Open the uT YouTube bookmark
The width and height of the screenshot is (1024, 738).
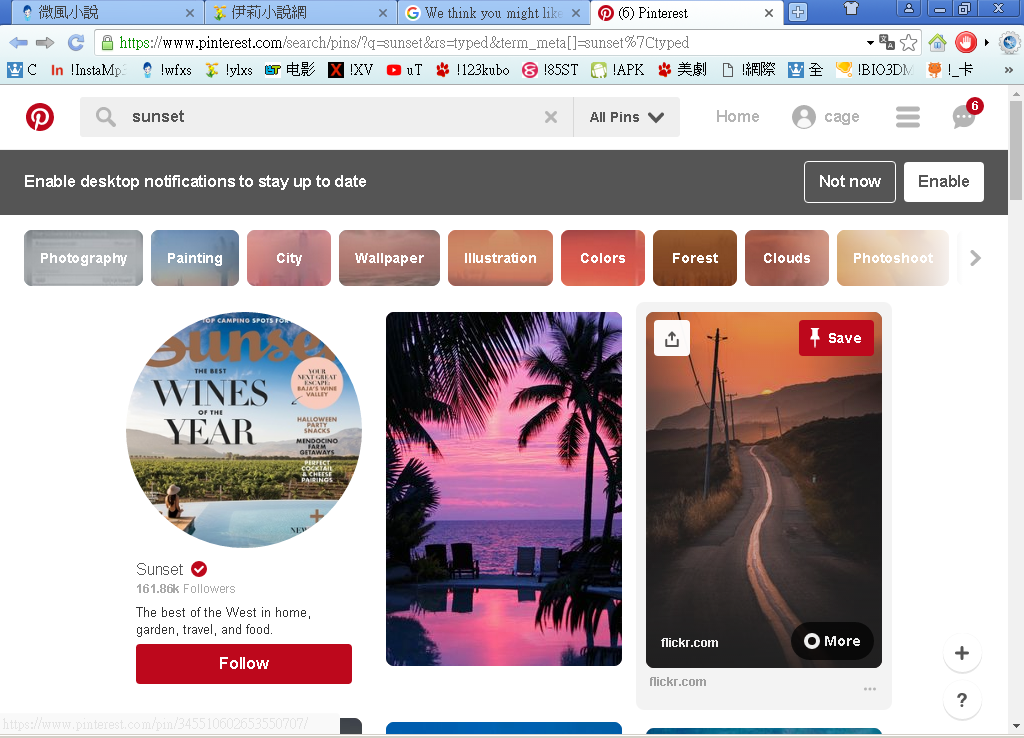coord(404,70)
